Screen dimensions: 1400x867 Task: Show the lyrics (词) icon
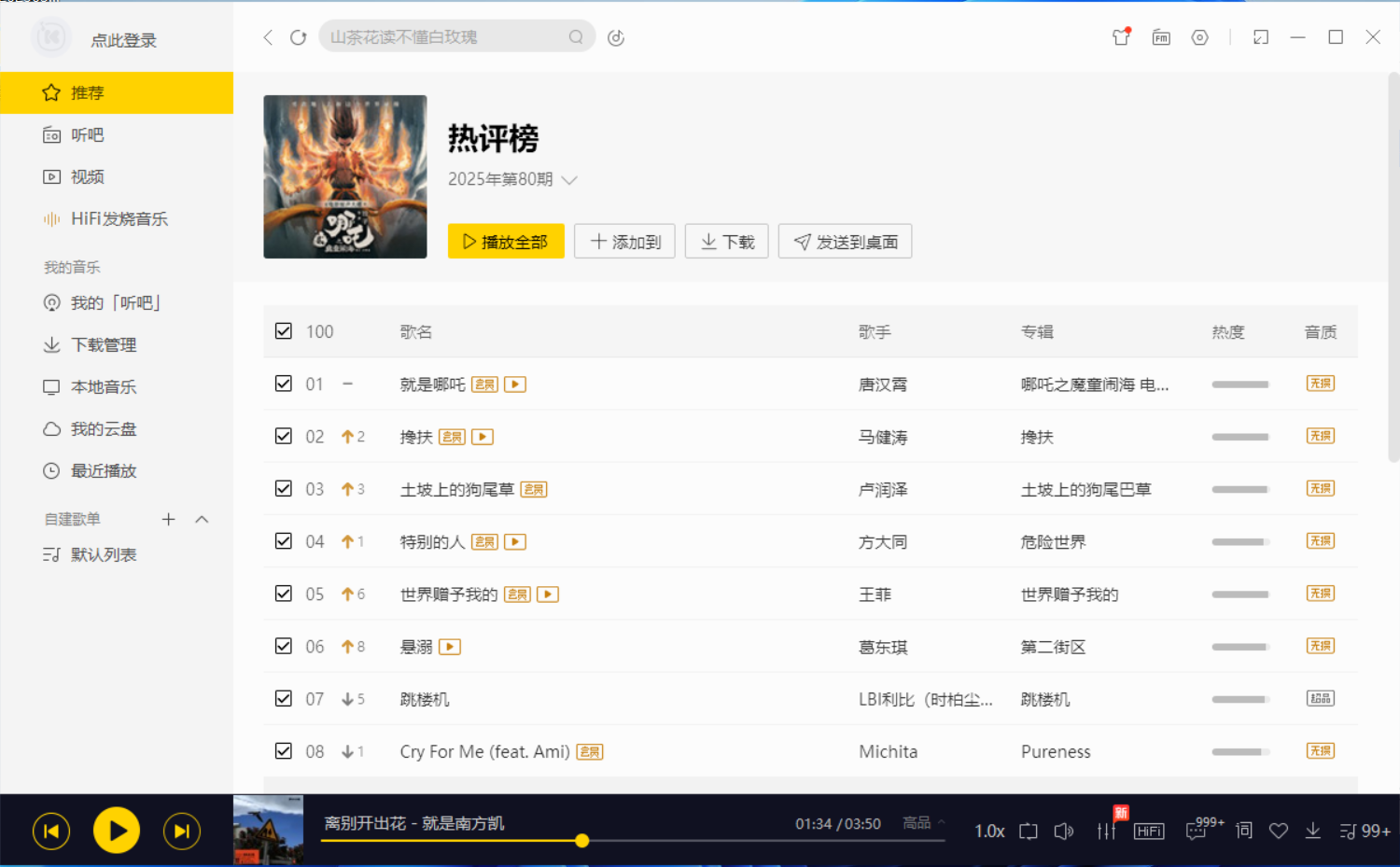(1244, 831)
